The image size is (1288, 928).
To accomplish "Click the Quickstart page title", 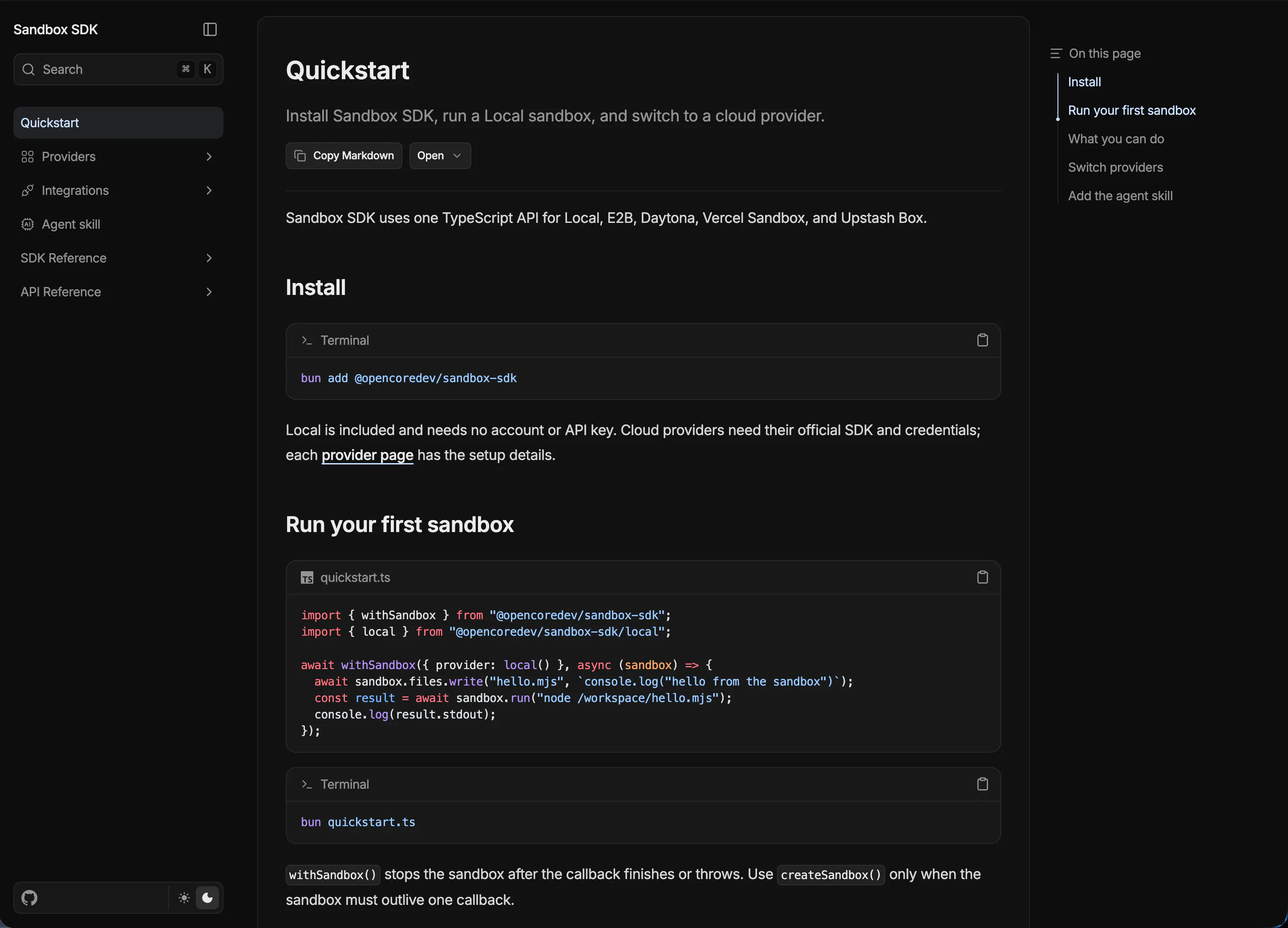I will click(348, 70).
